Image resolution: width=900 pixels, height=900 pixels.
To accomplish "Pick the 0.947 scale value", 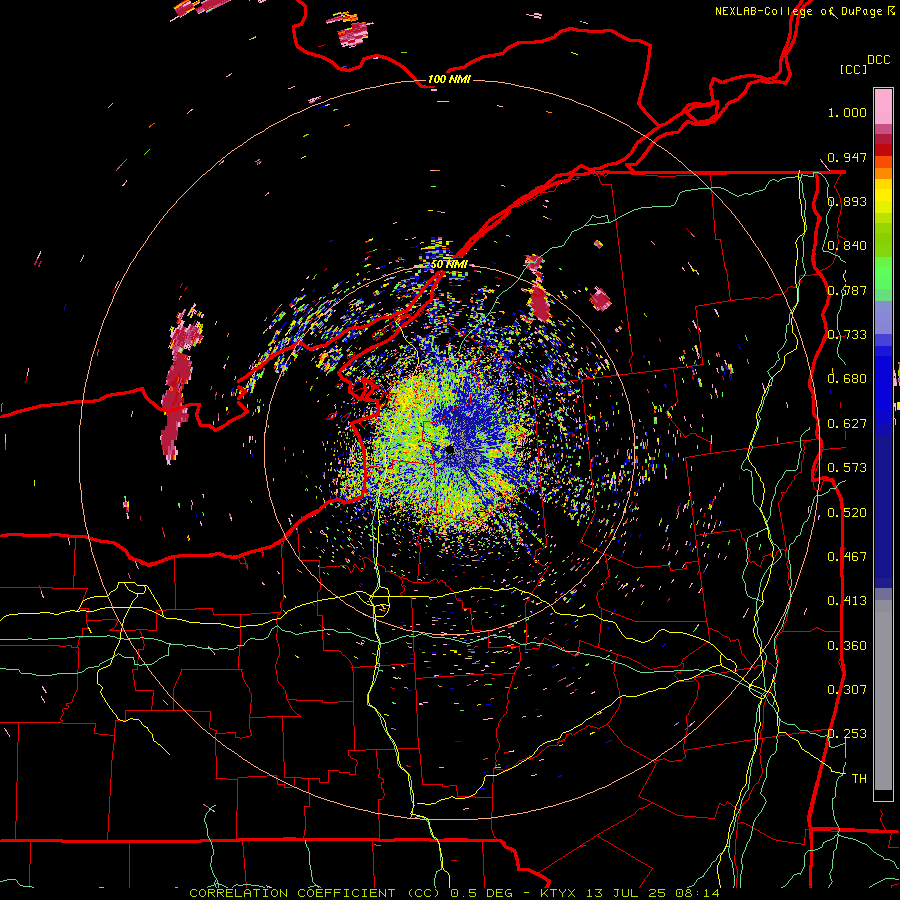I will point(847,157).
